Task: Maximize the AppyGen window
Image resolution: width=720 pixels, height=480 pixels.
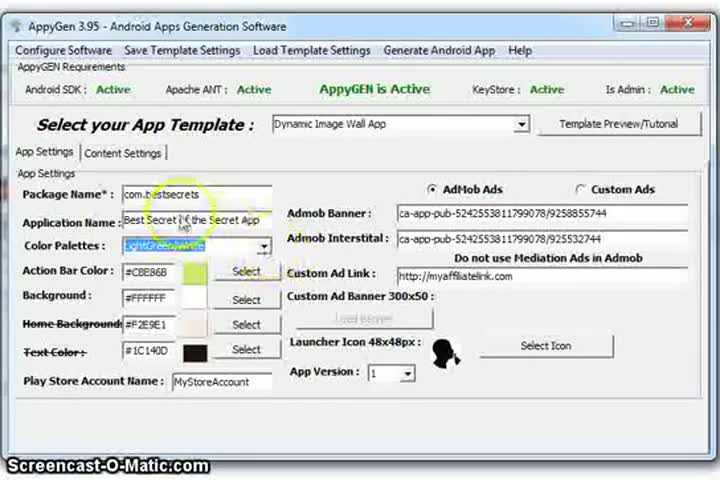Action: [652, 23]
